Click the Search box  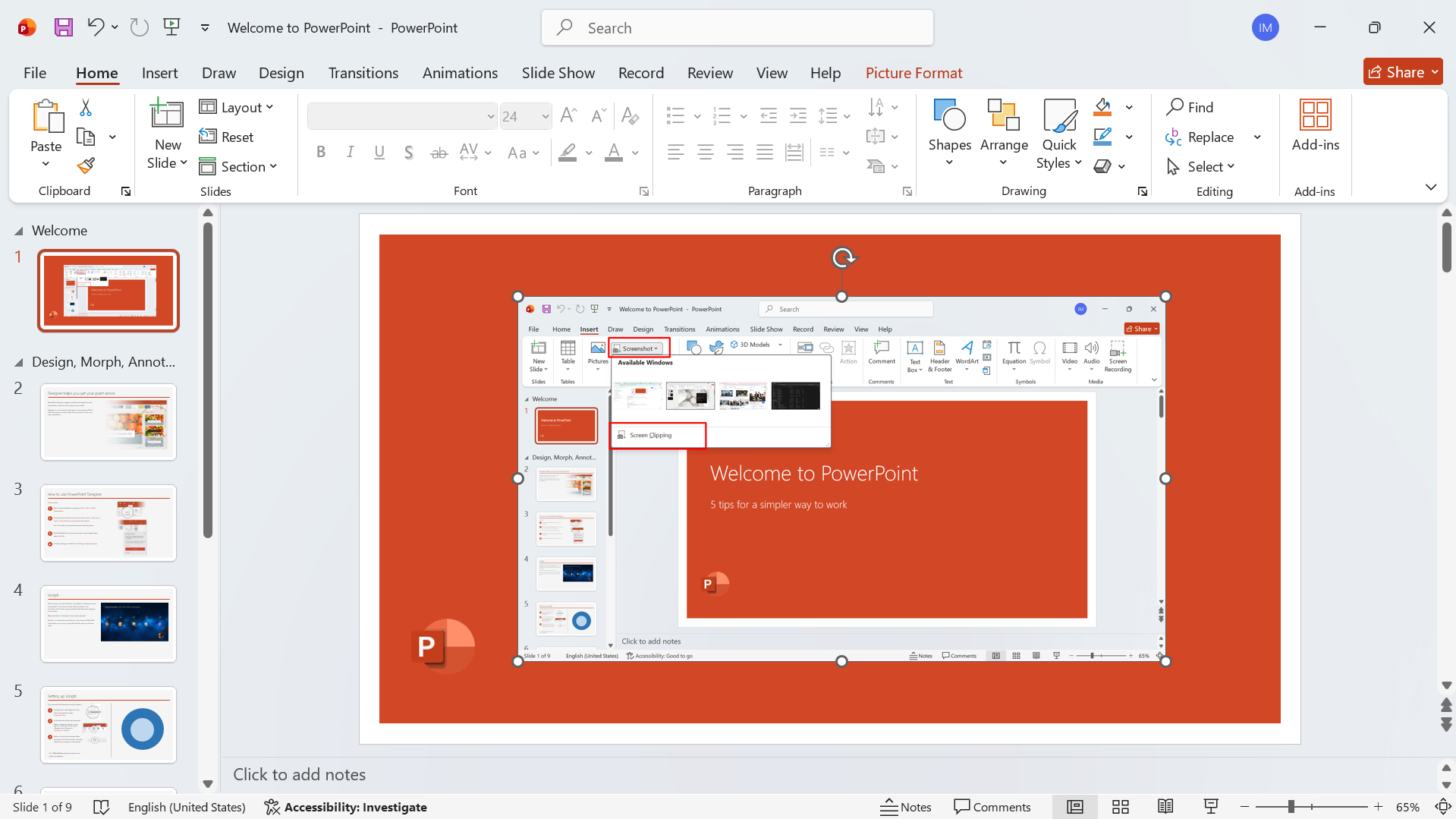pos(737,28)
